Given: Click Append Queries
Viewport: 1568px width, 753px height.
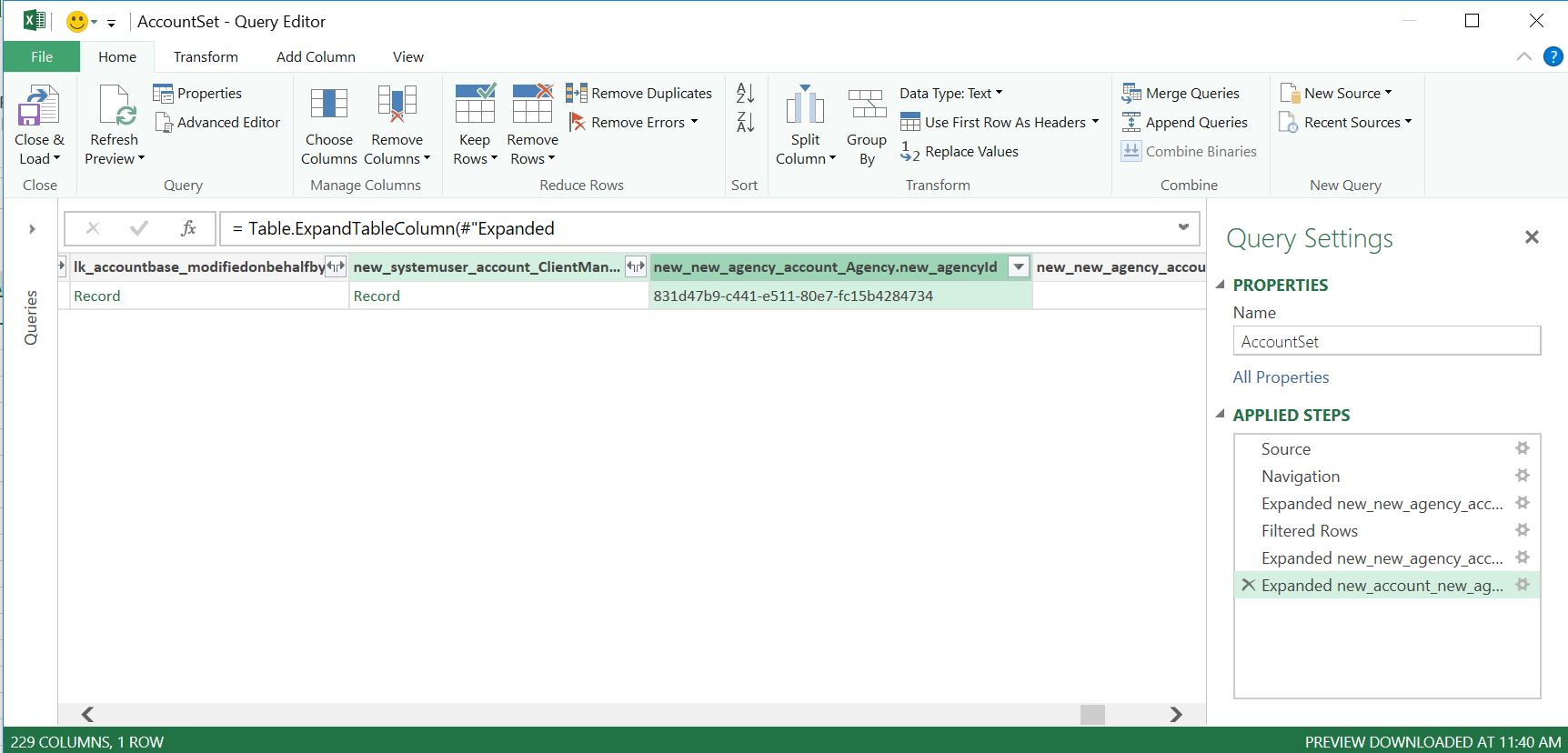Looking at the screenshot, I should (1184, 122).
